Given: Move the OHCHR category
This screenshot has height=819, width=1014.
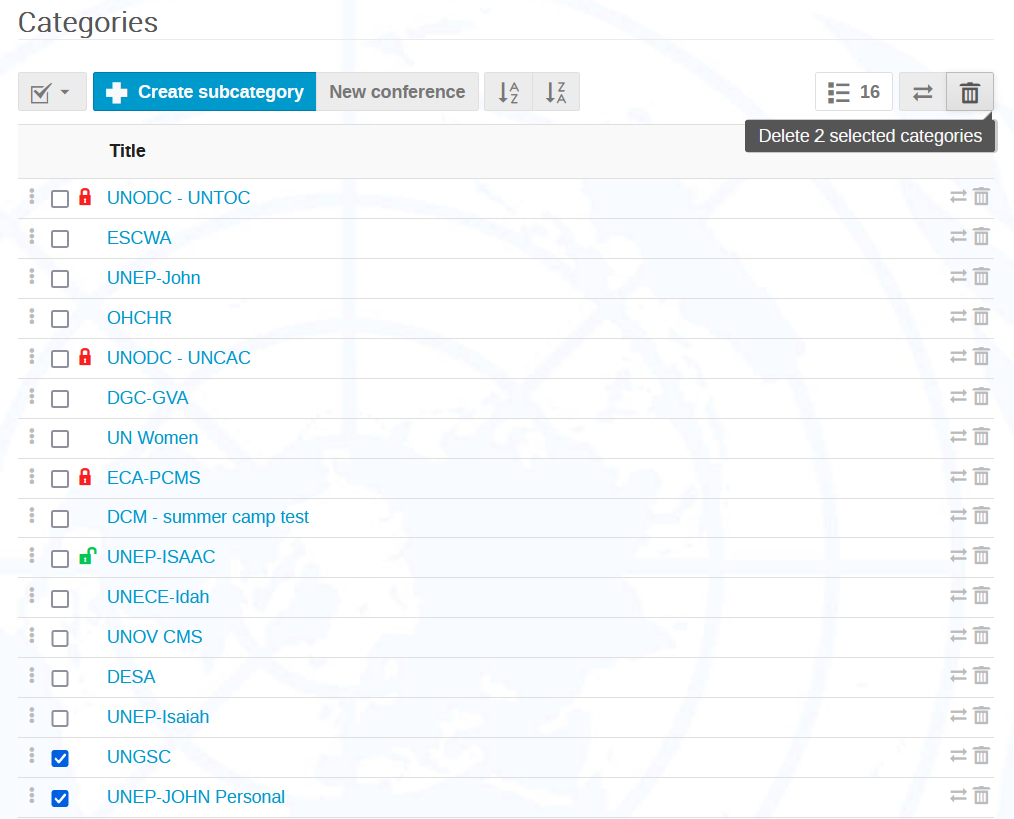Looking at the screenshot, I should coord(958,317).
